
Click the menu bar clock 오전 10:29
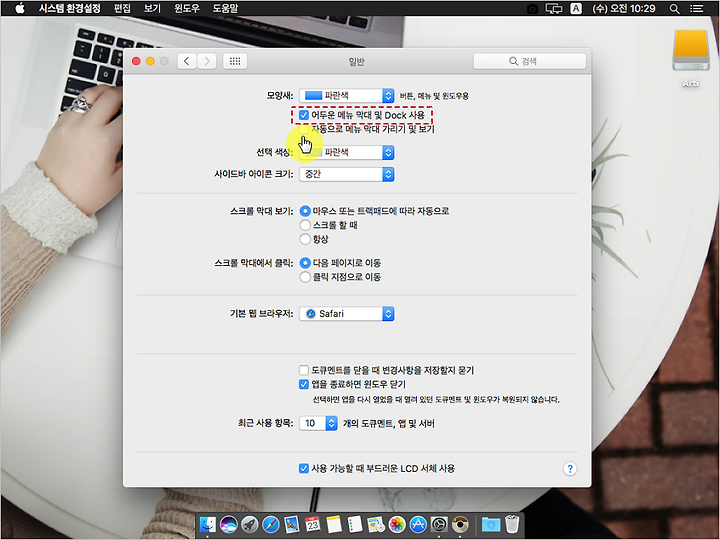pyautogui.click(x=624, y=8)
